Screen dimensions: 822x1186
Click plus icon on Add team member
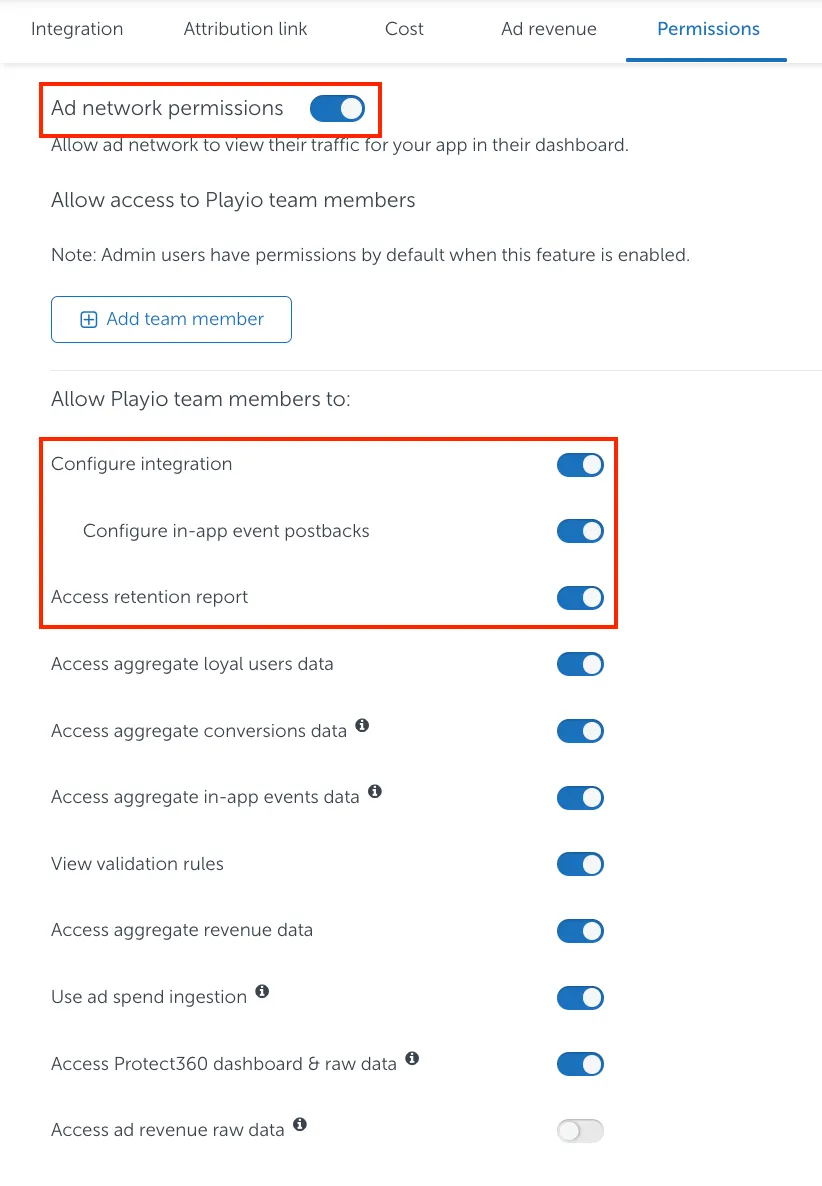click(89, 320)
